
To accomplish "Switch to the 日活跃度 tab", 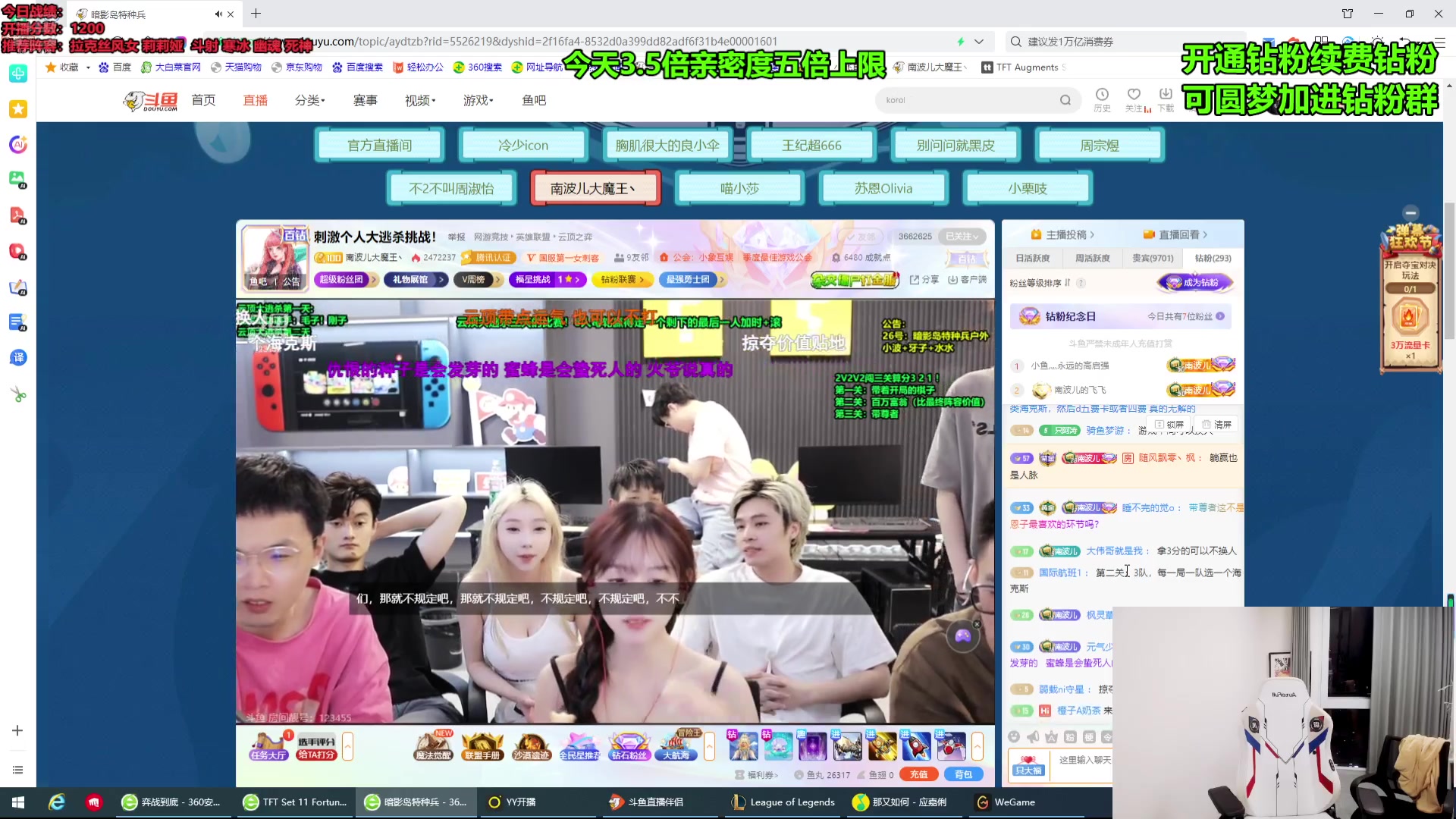I will tap(1032, 259).
